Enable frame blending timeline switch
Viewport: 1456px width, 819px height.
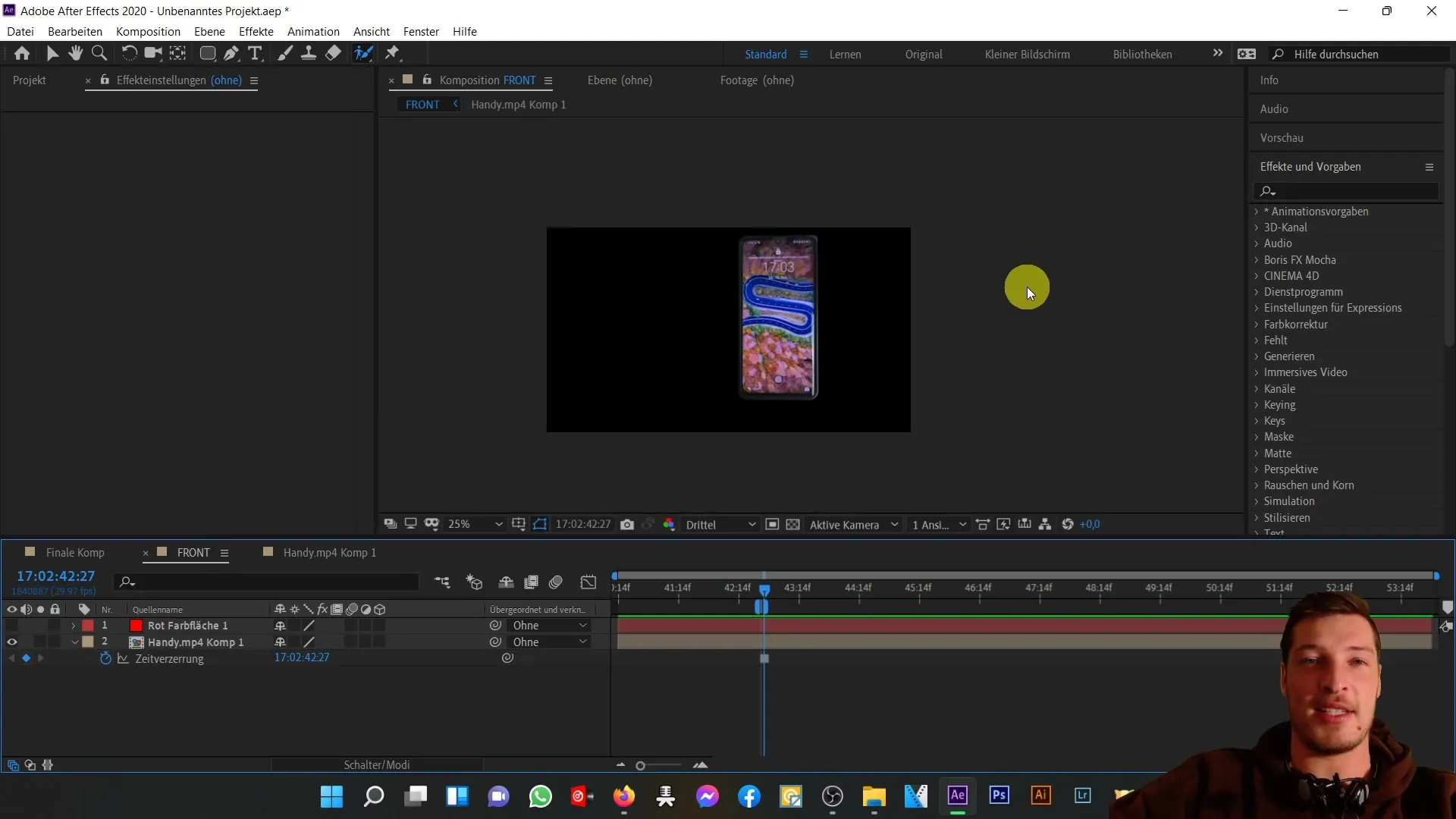532,582
